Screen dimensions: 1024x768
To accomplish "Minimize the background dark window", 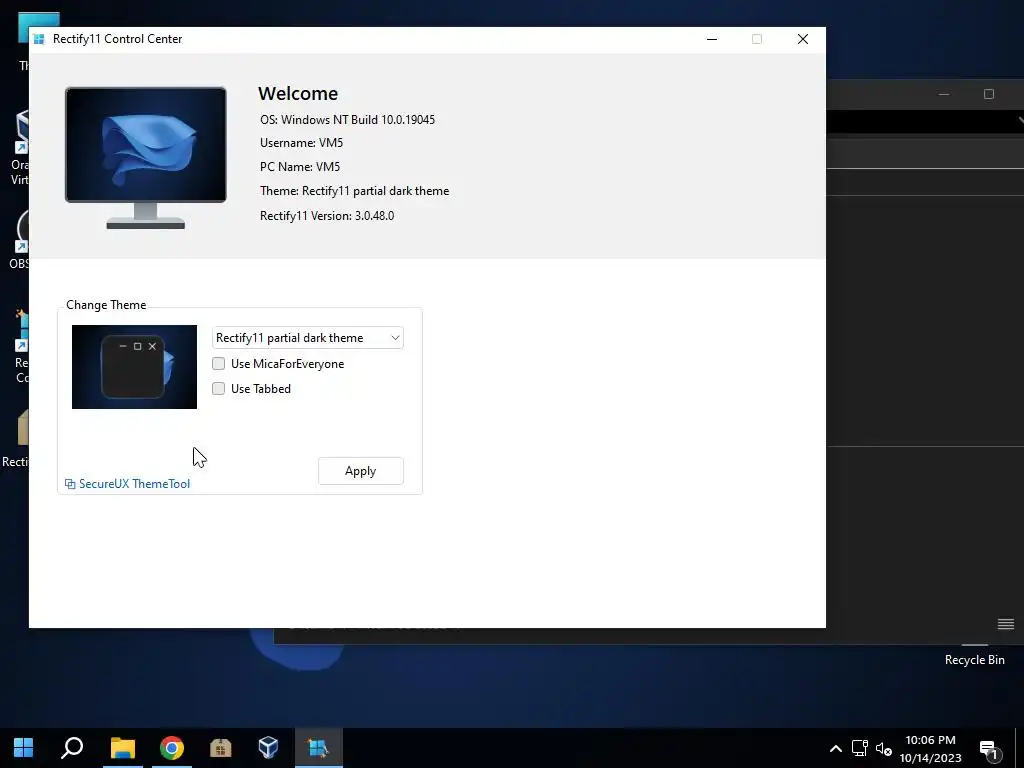I will (944, 94).
